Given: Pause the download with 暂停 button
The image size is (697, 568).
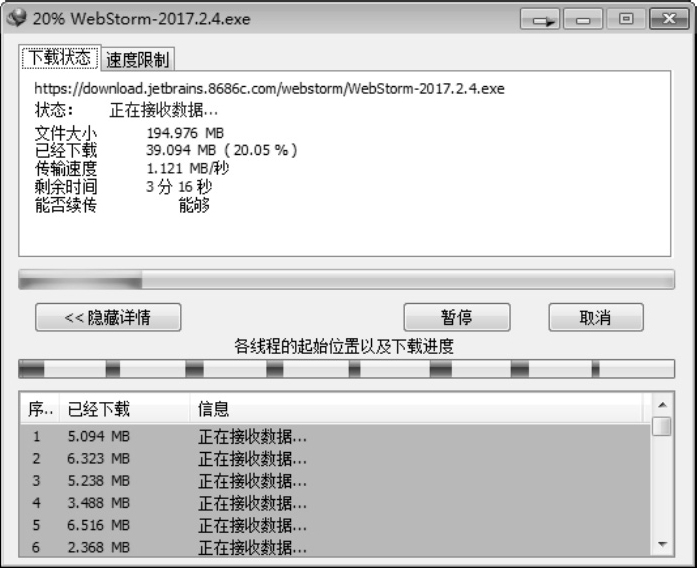Looking at the screenshot, I should pyautogui.click(x=456, y=318).
